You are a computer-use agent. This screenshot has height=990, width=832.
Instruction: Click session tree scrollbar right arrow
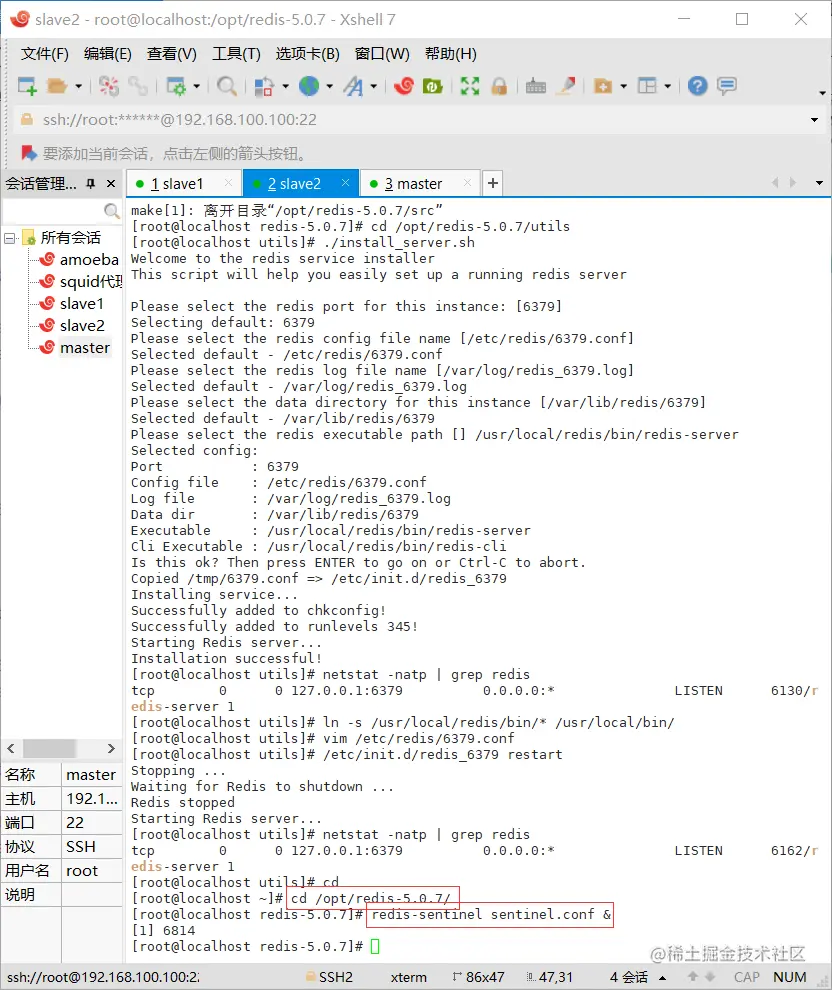(111, 748)
